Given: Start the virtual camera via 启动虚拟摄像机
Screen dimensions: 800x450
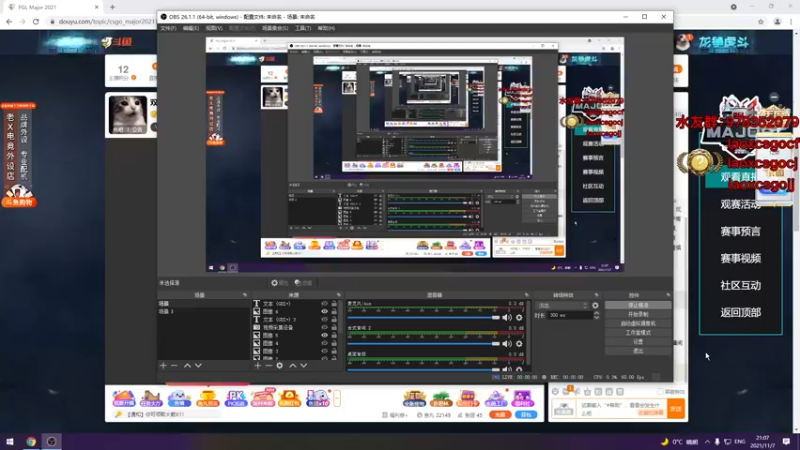Looking at the screenshot, I should (x=638, y=323).
